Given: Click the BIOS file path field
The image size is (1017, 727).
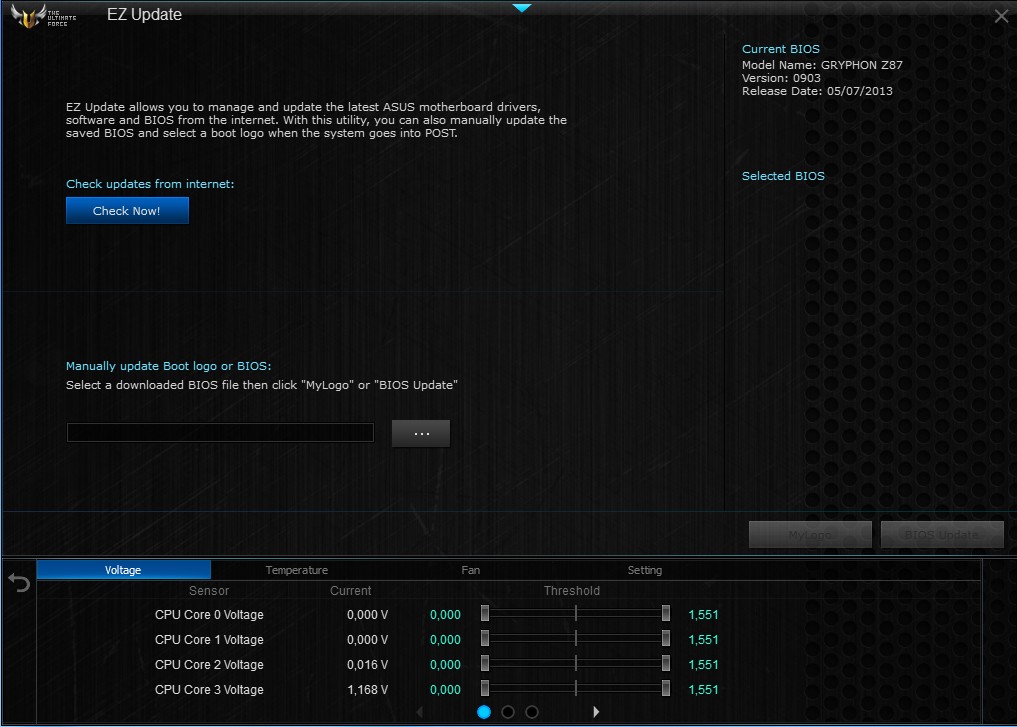Looking at the screenshot, I should 221,433.
